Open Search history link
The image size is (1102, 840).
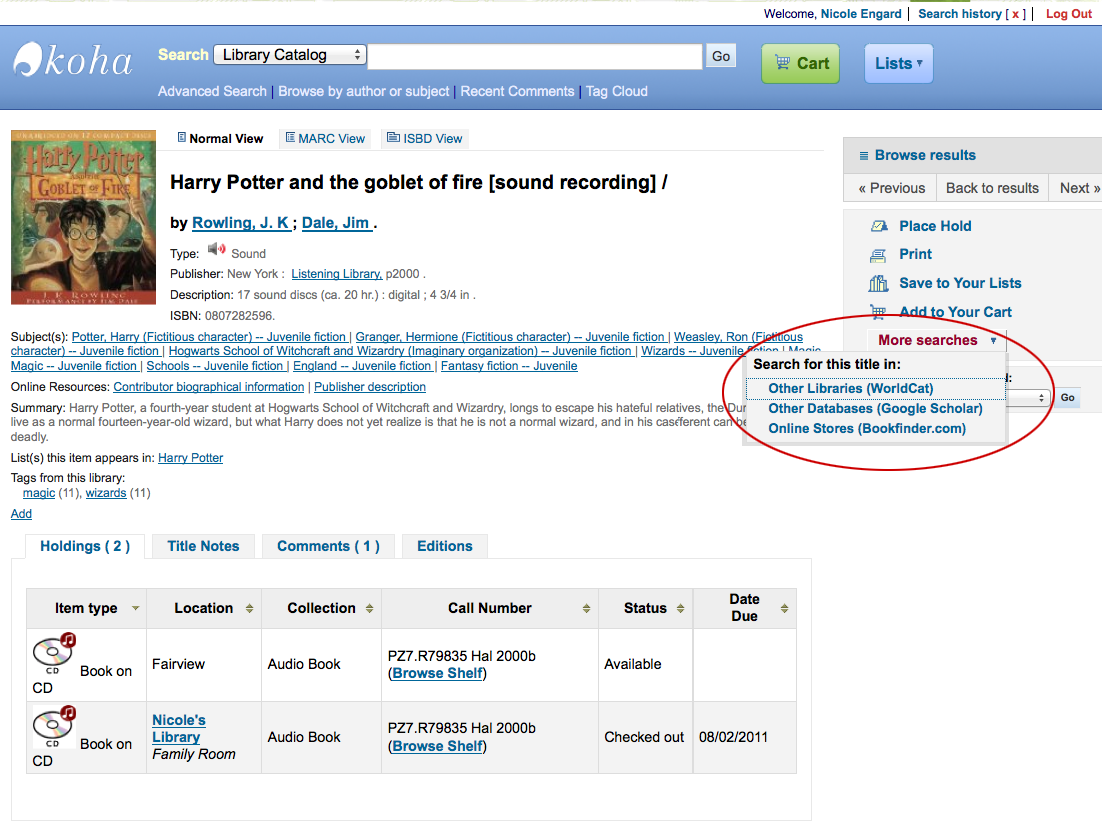[959, 14]
